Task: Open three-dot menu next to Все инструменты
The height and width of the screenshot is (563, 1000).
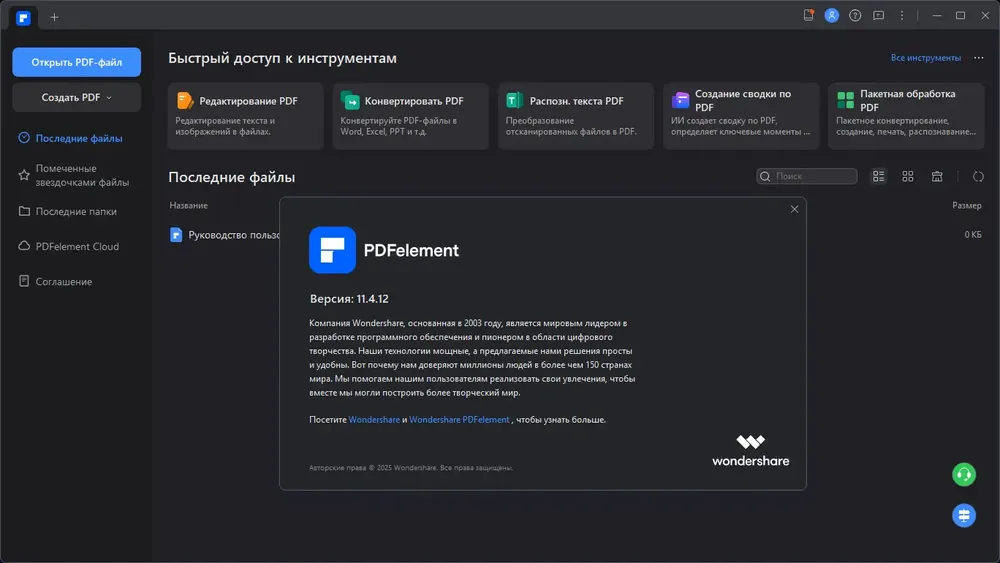Action: point(980,58)
